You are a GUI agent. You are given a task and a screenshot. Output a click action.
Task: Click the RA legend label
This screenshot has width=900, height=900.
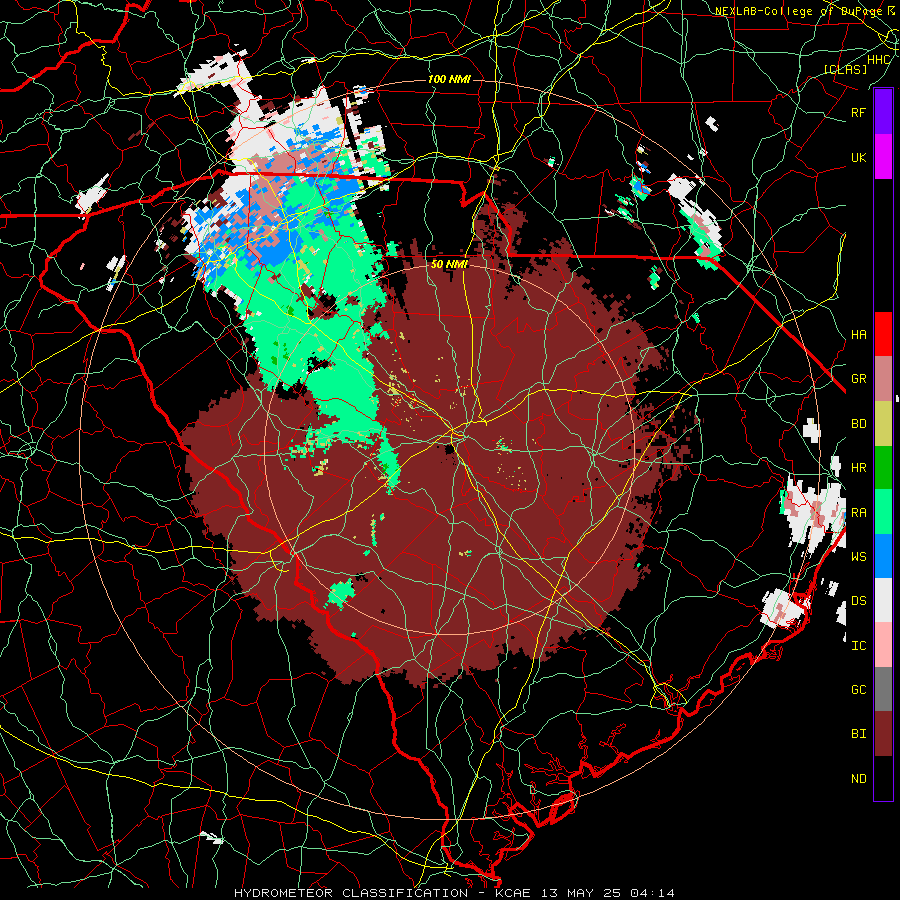(858, 512)
